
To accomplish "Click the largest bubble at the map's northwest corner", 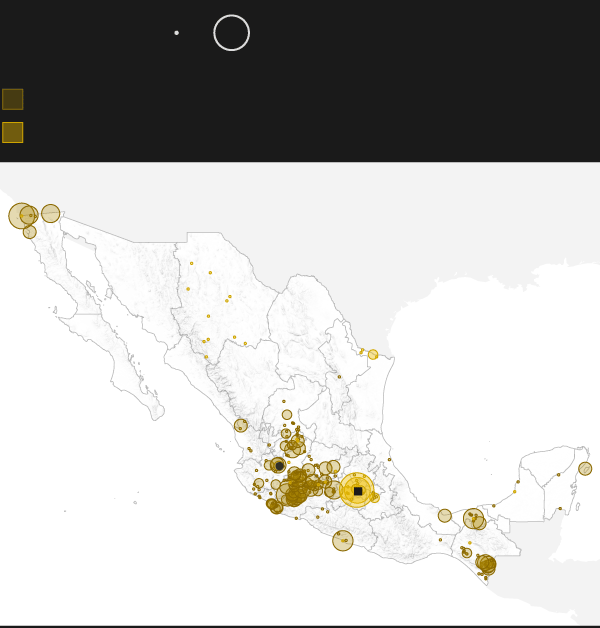I will click(20, 215).
